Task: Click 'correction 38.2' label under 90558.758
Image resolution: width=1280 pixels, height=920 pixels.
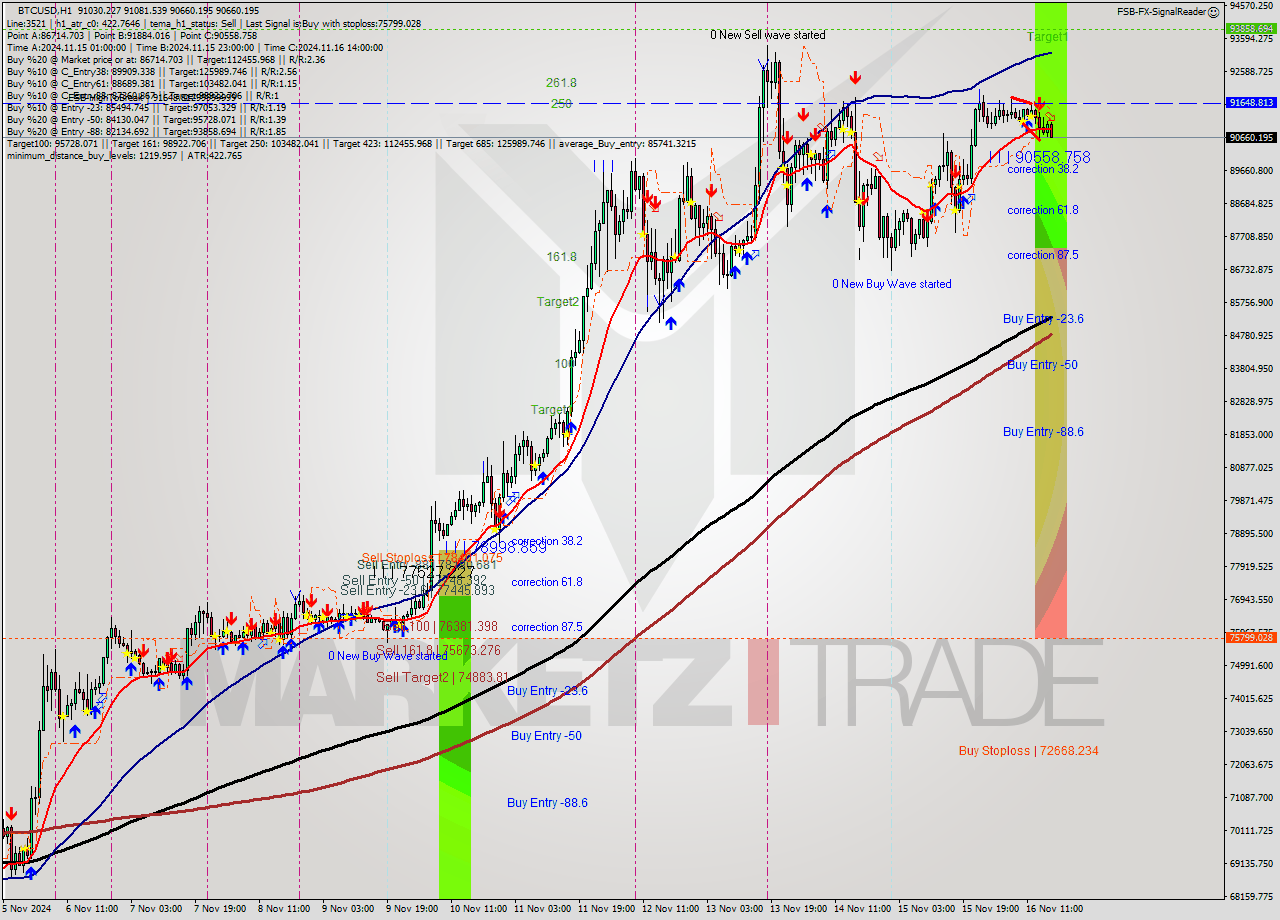Action: pos(1042,170)
